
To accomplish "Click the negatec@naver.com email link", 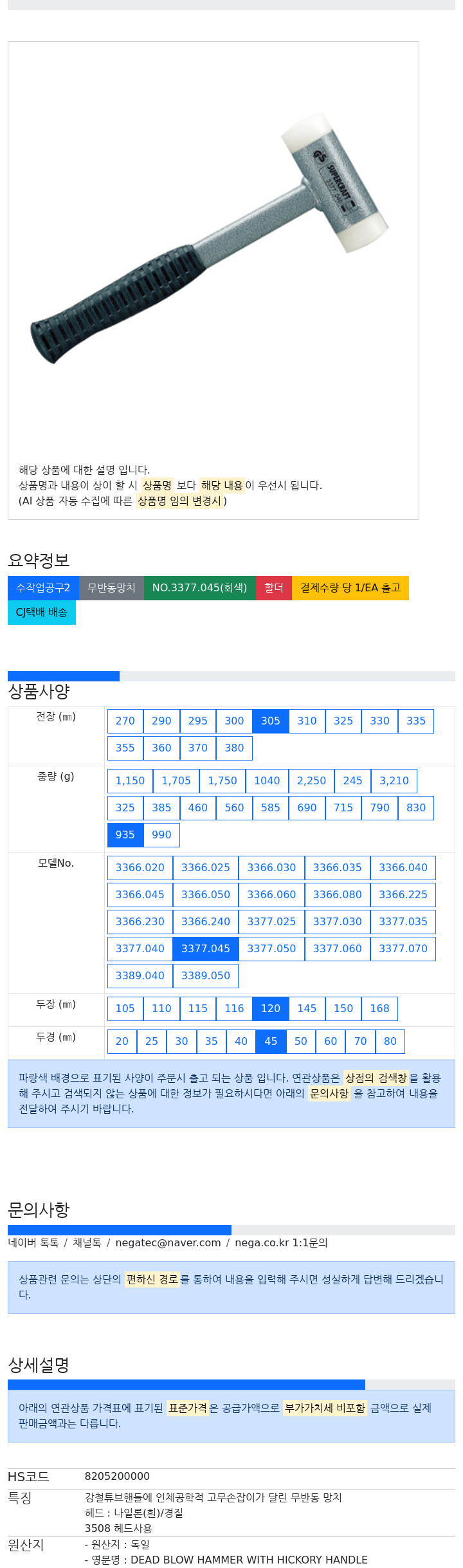I will click(168, 1243).
